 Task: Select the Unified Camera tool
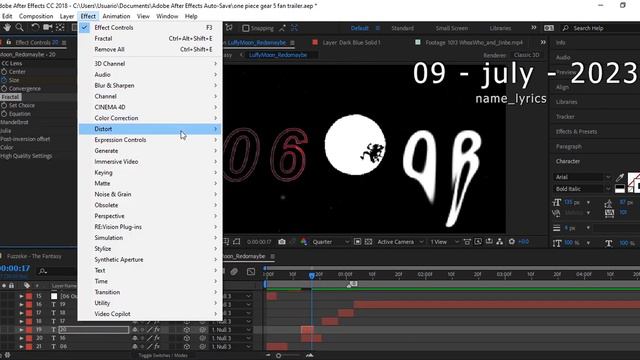pyautogui.click(x=48, y=28)
